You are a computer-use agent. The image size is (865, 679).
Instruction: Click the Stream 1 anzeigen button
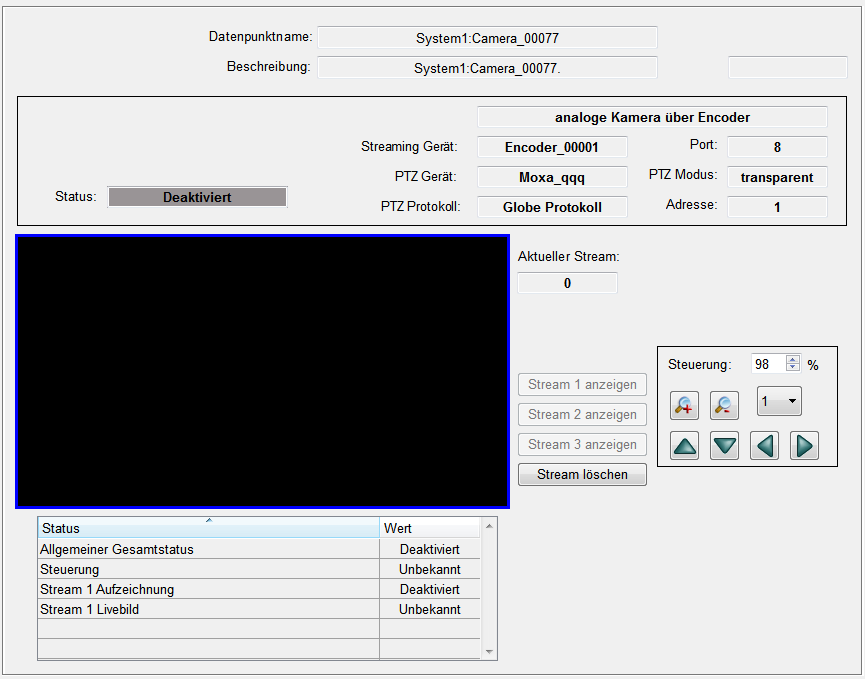click(582, 385)
